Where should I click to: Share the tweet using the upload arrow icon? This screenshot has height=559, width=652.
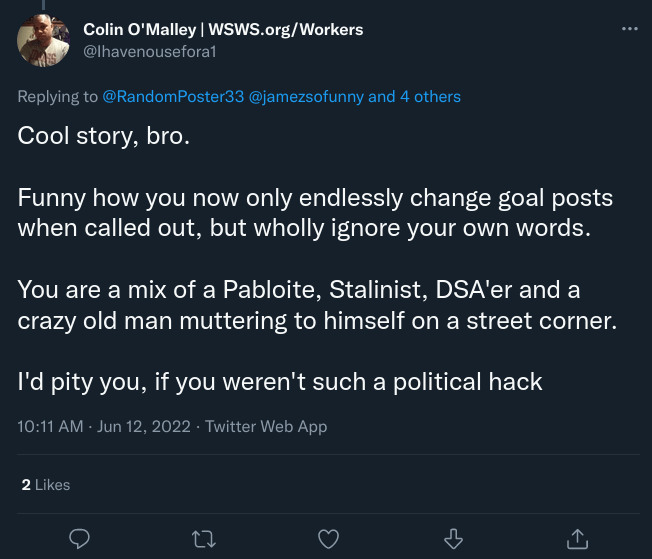coord(576,539)
